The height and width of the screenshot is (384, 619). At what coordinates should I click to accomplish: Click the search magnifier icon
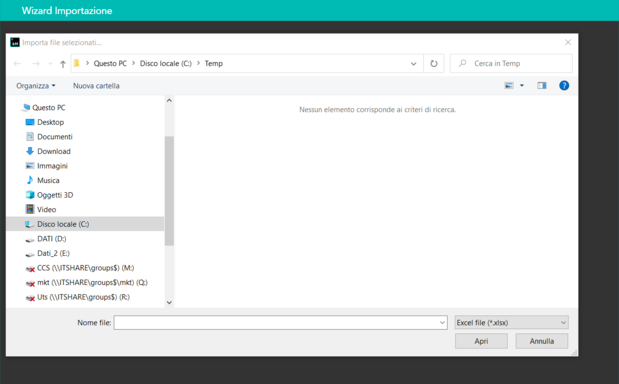click(462, 63)
